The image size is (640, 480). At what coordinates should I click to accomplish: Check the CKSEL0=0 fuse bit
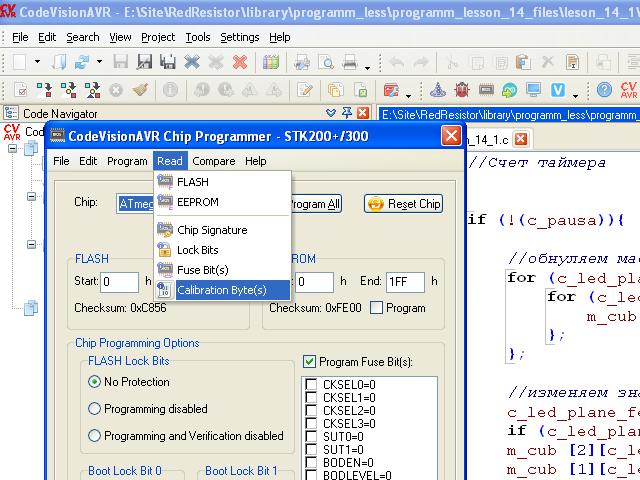311,384
